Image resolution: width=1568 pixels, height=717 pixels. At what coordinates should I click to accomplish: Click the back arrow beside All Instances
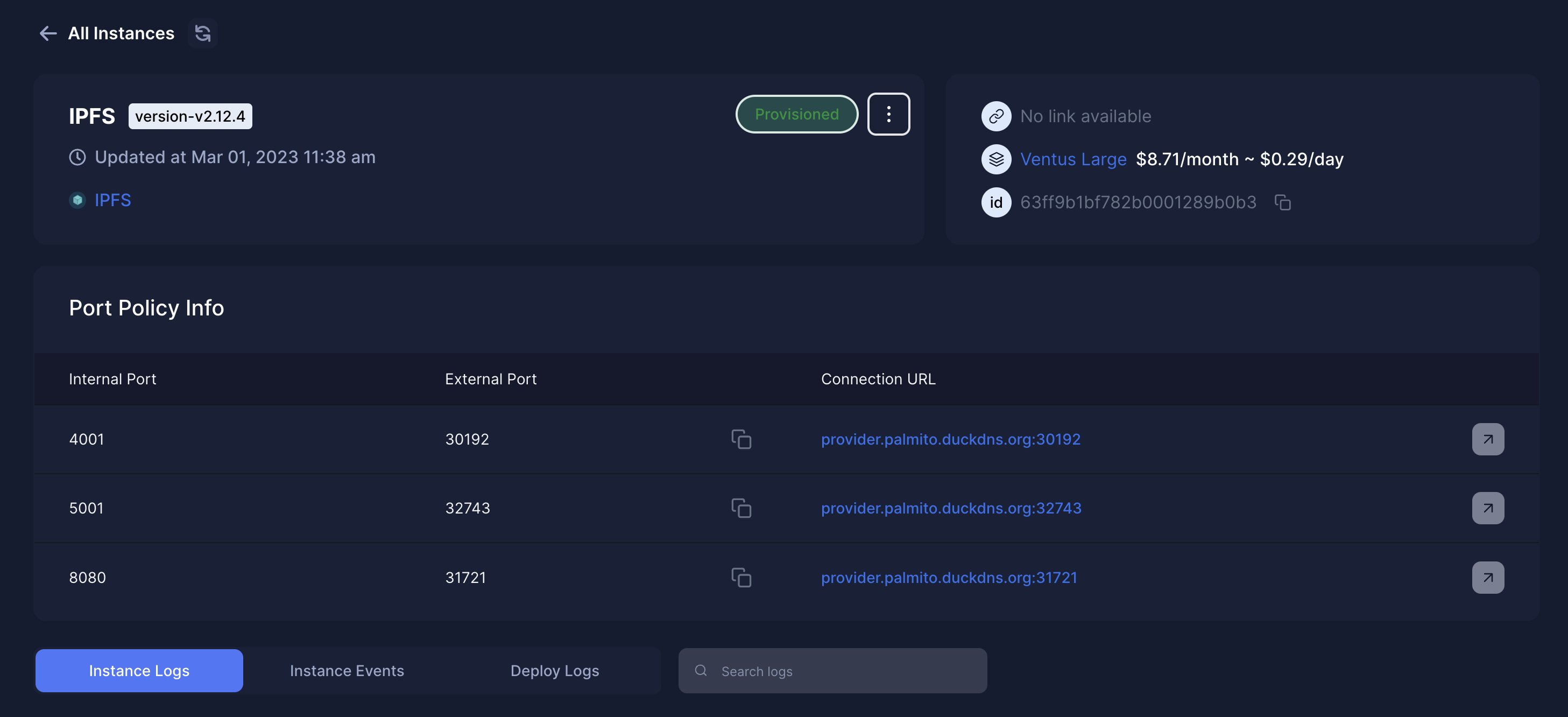(47, 33)
